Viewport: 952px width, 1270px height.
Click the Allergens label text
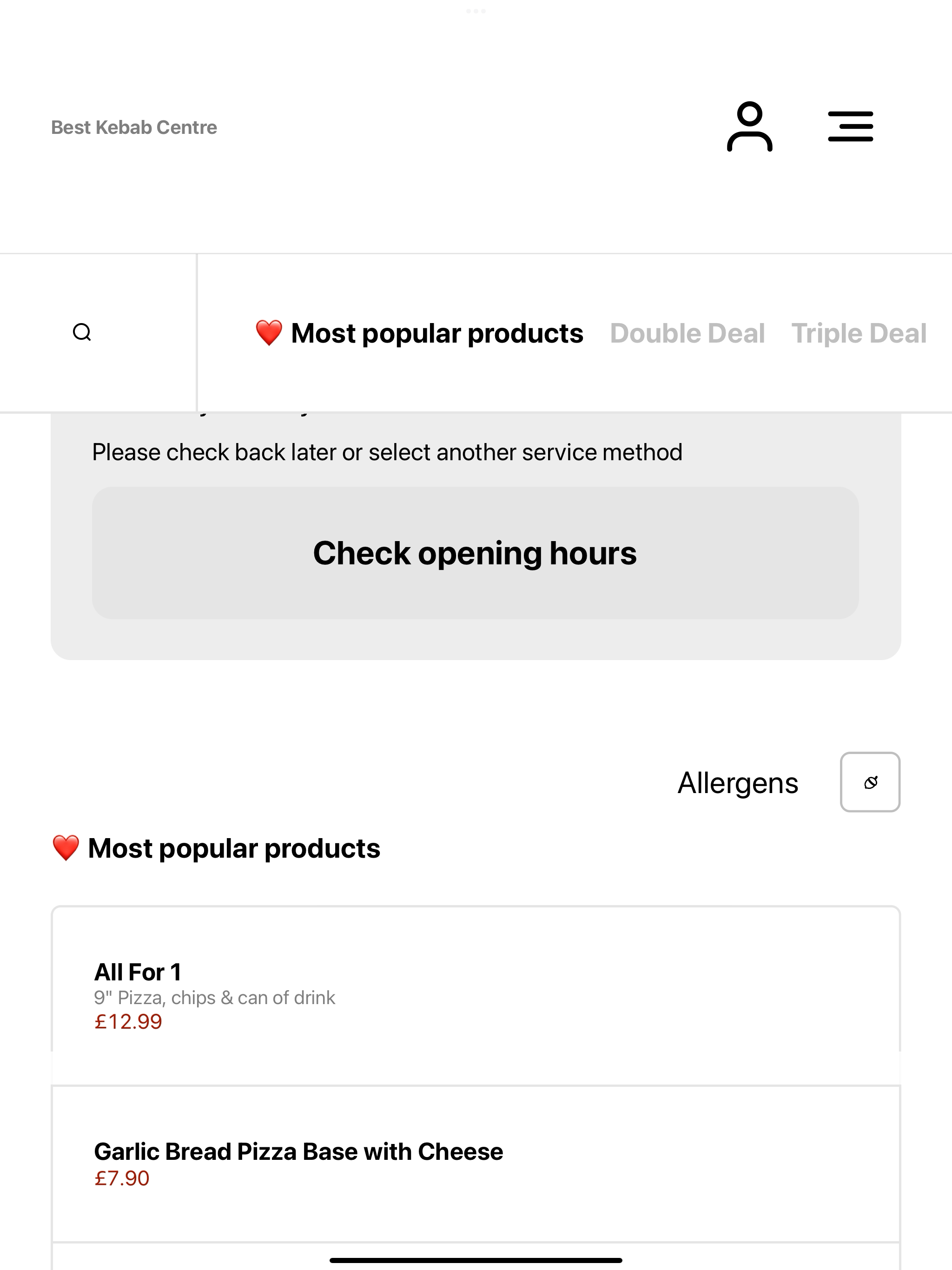coord(738,783)
